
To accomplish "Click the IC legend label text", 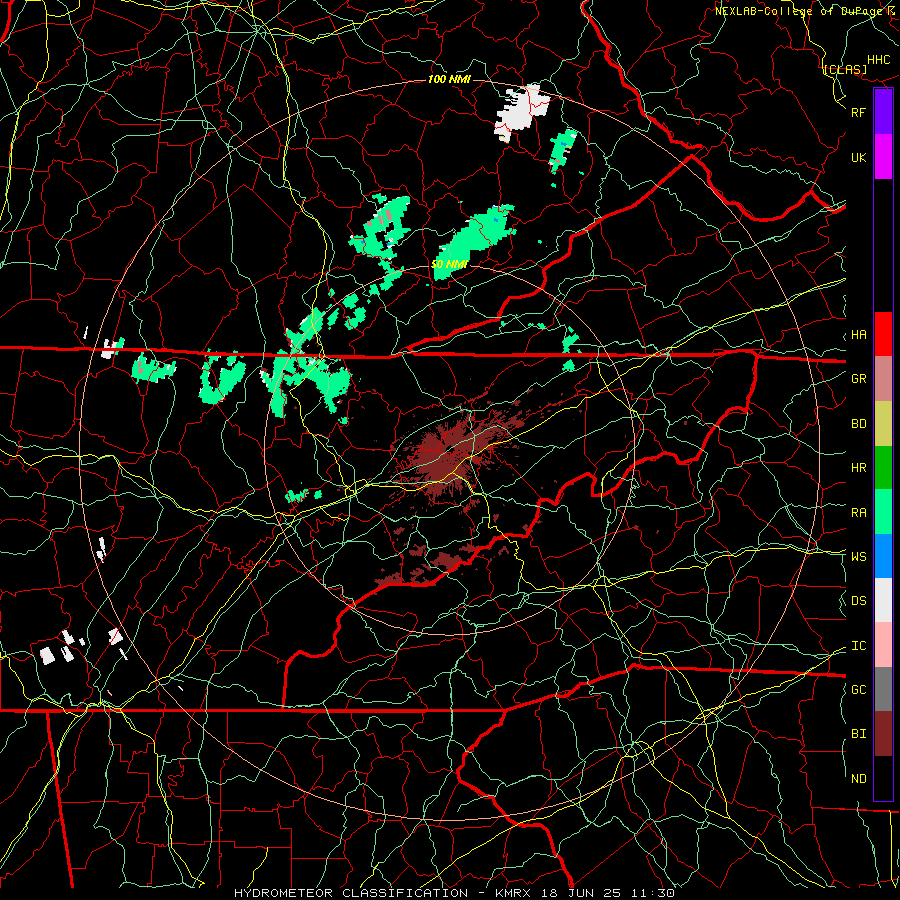I will coord(858,646).
